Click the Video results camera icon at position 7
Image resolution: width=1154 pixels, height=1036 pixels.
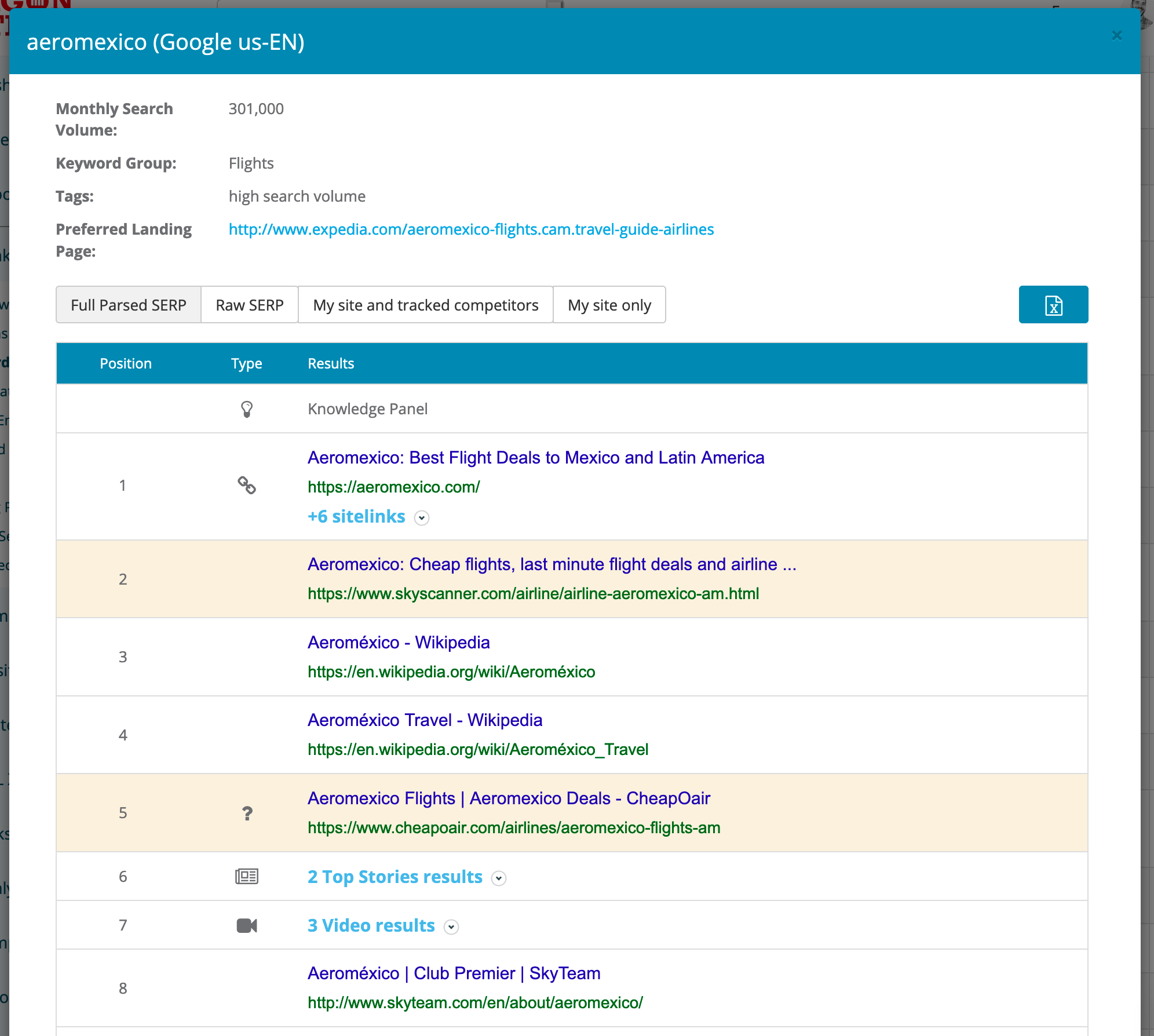[x=246, y=924]
